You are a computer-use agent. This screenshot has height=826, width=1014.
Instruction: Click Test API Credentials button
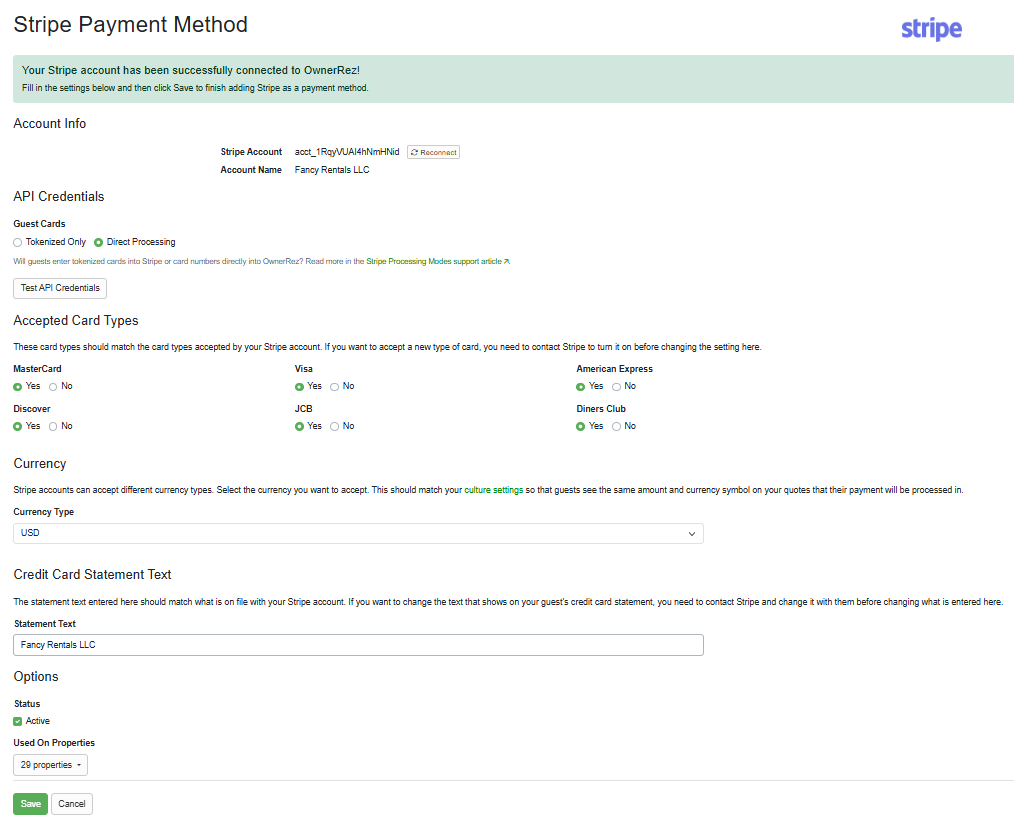click(x=59, y=288)
